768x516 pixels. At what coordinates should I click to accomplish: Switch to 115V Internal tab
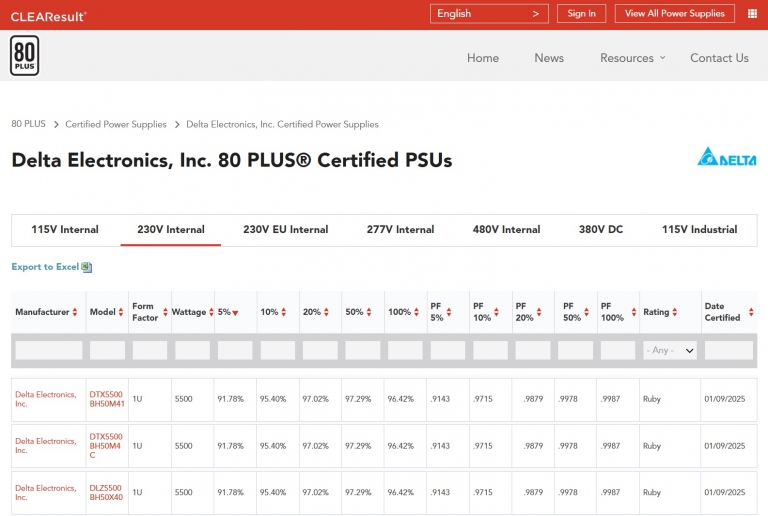[65, 230]
